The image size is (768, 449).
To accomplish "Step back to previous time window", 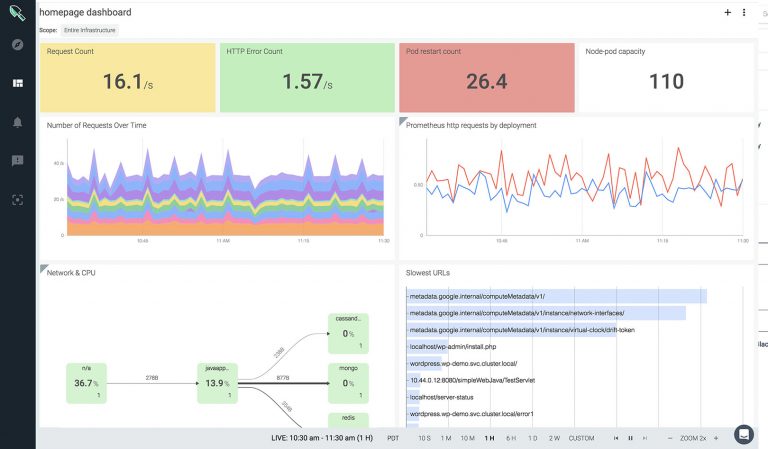I will (x=616, y=439).
